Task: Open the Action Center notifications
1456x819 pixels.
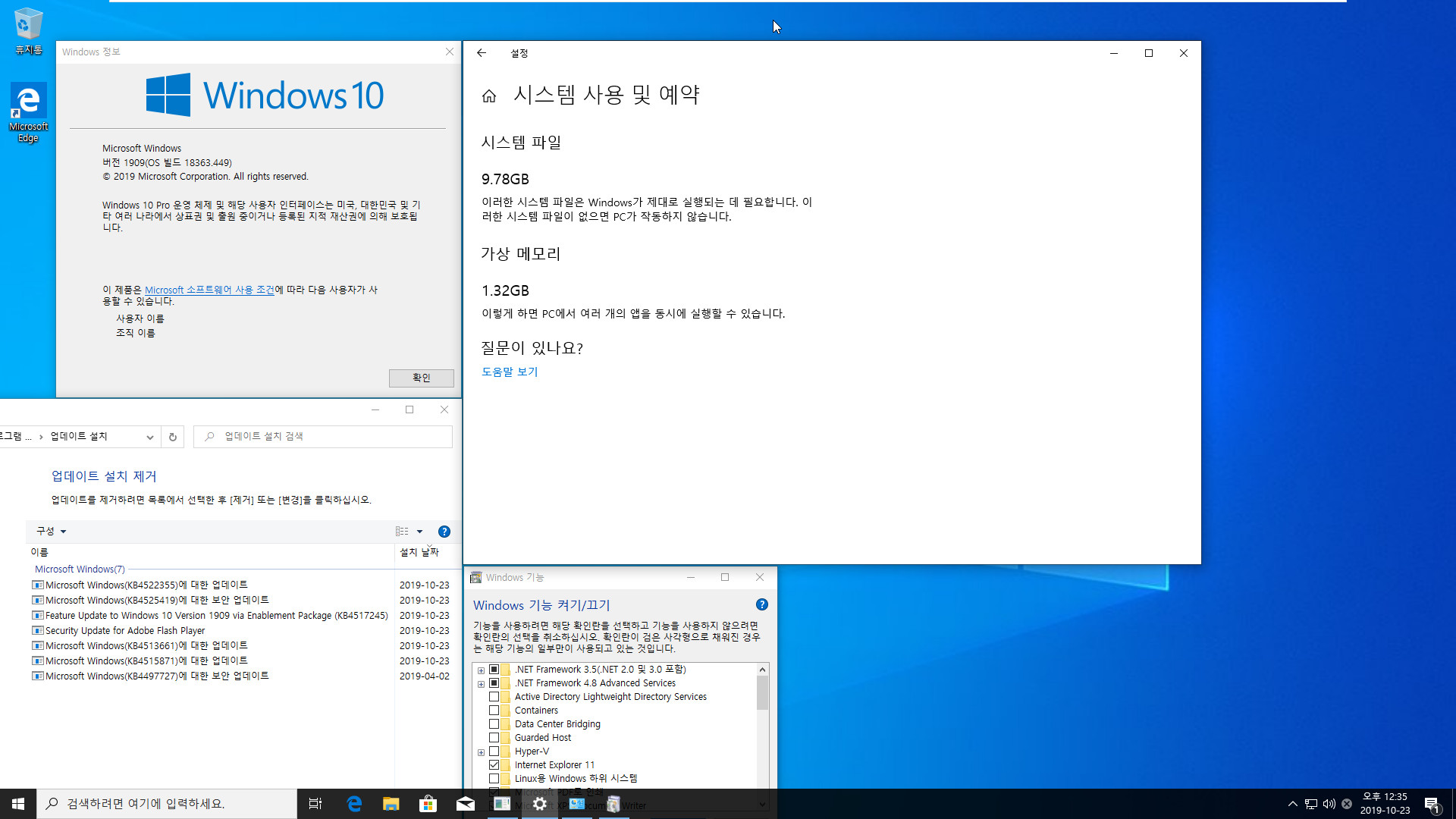Action: pos(1432,804)
